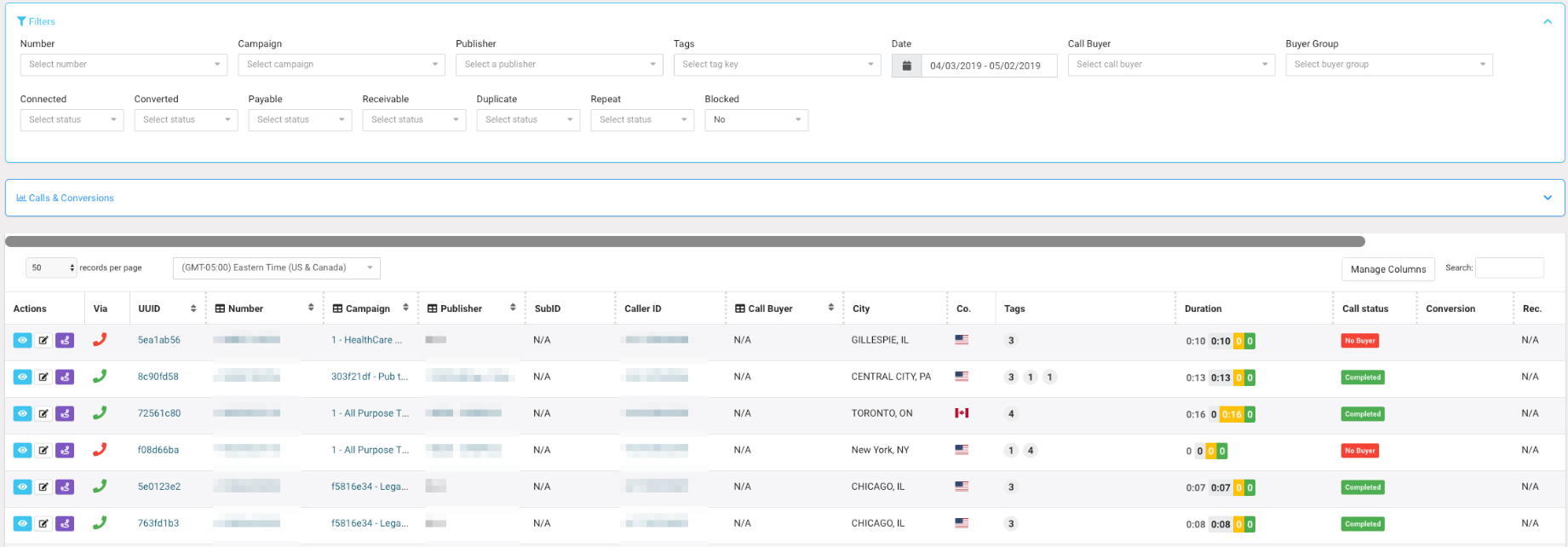
Task: Open the Connected status dropdown
Action: pos(72,120)
